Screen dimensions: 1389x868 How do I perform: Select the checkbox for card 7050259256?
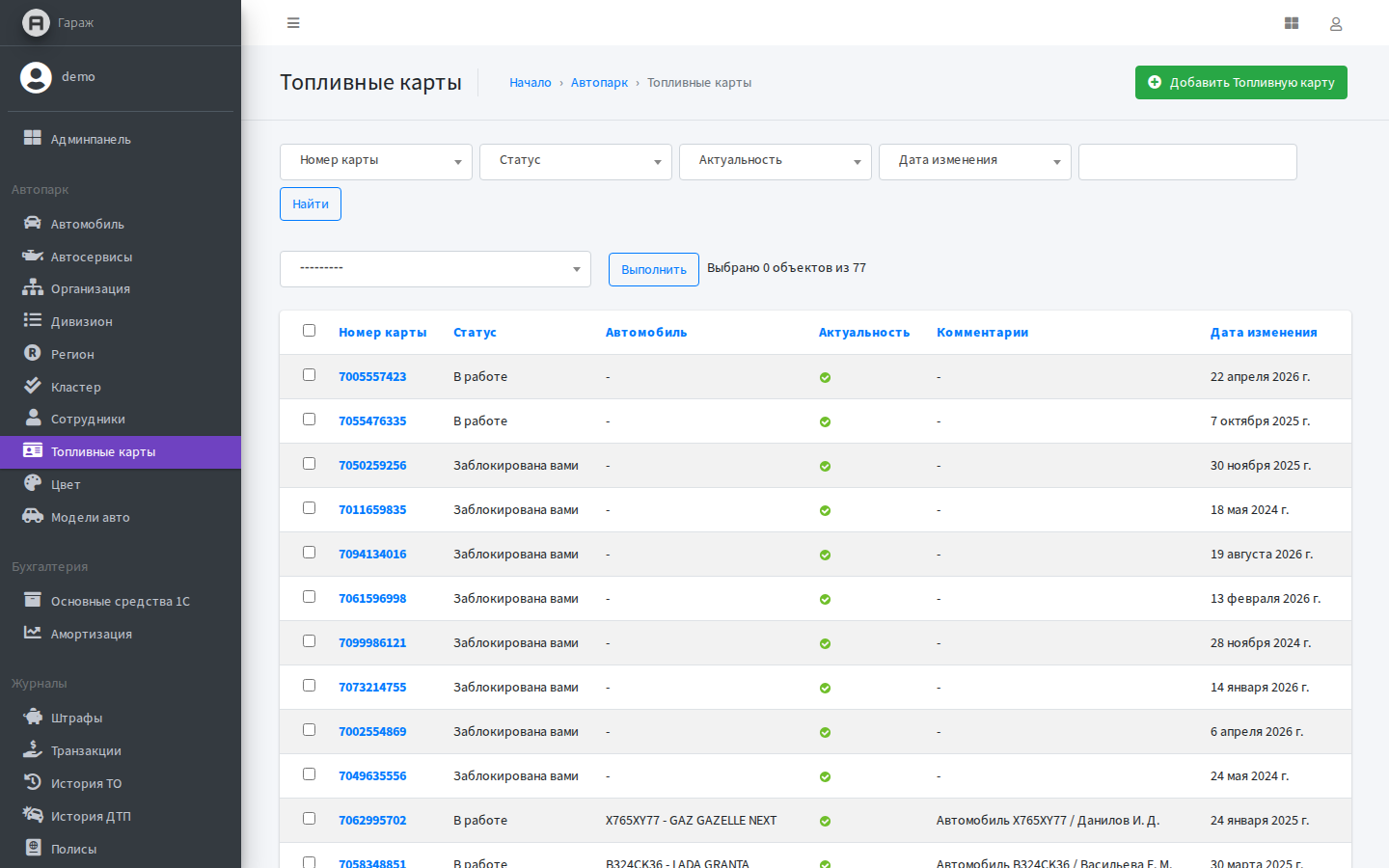coord(309,464)
